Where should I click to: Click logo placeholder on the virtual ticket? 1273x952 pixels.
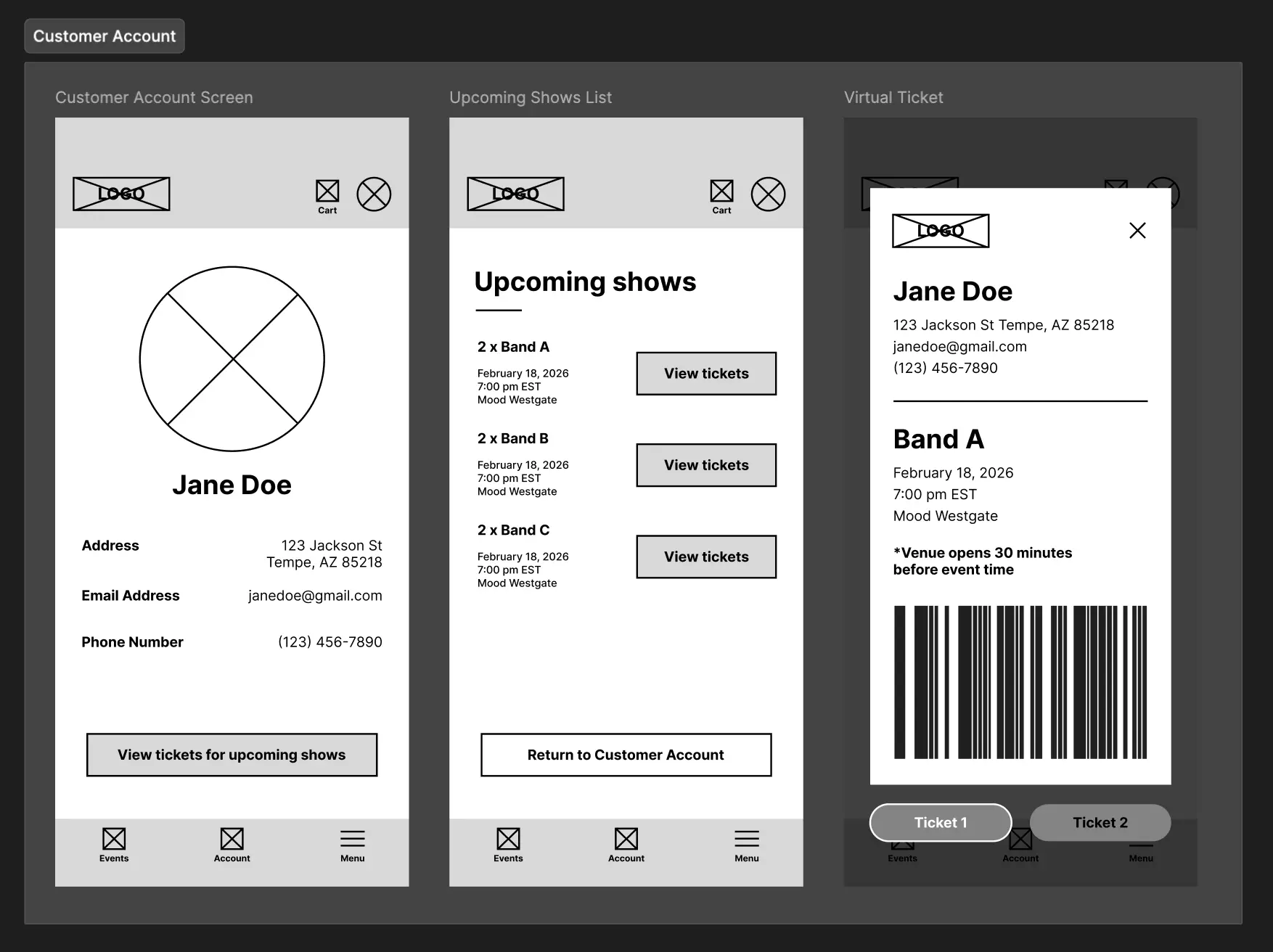coord(941,231)
